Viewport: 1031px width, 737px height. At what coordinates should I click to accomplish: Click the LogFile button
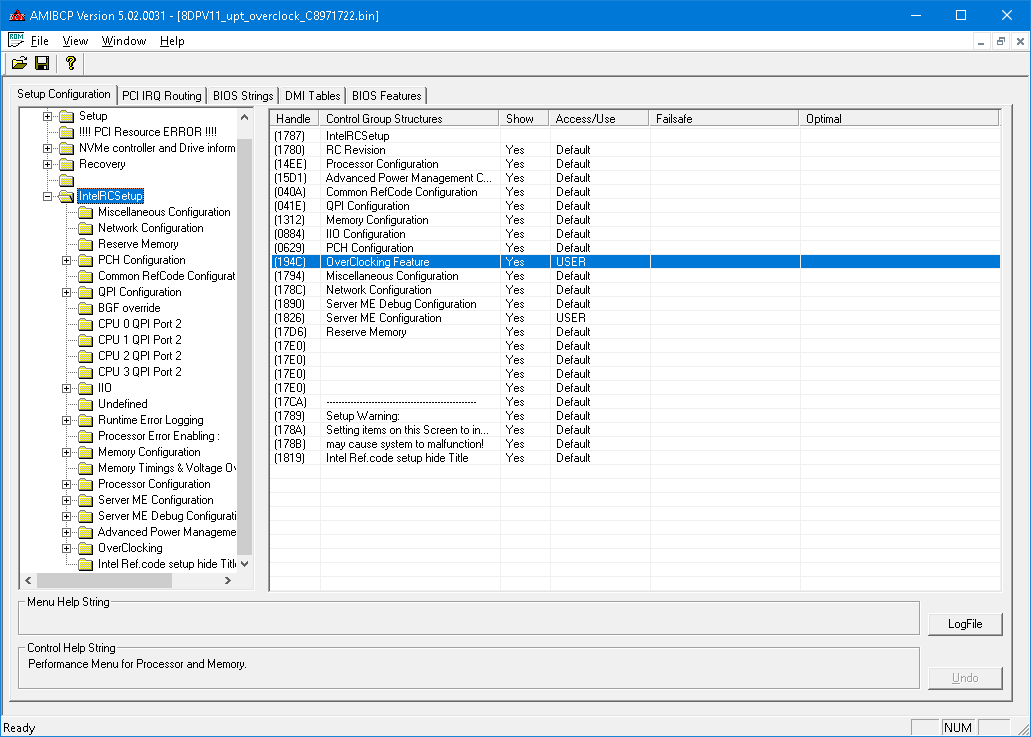click(965, 624)
